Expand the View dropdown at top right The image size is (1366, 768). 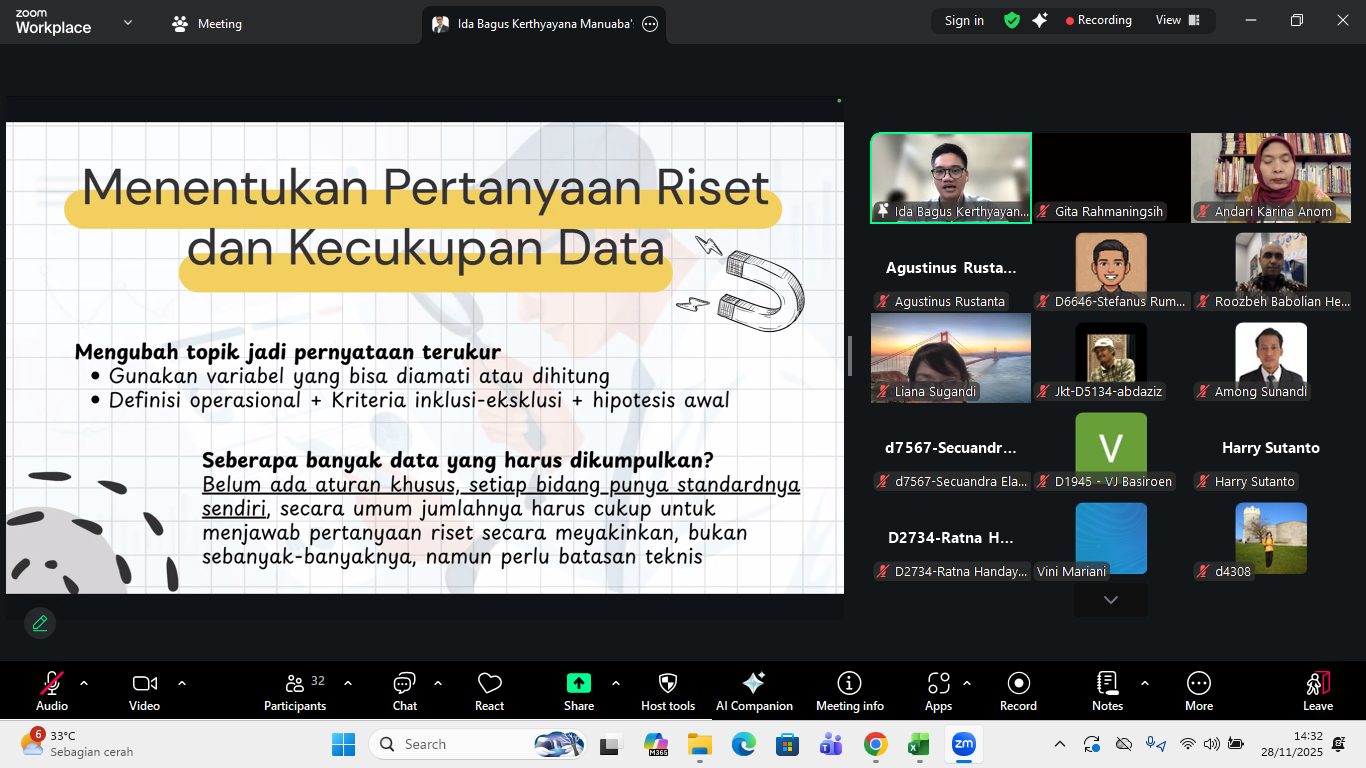pos(1177,21)
